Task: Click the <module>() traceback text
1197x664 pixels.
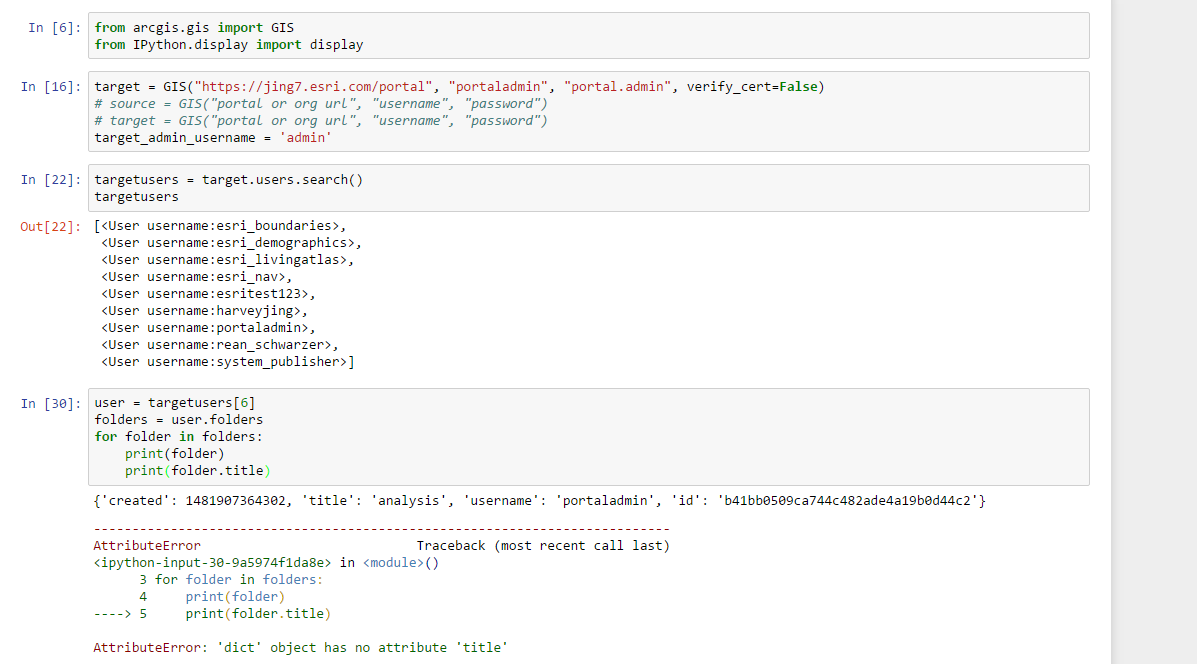Action: pyautogui.click(x=401, y=563)
